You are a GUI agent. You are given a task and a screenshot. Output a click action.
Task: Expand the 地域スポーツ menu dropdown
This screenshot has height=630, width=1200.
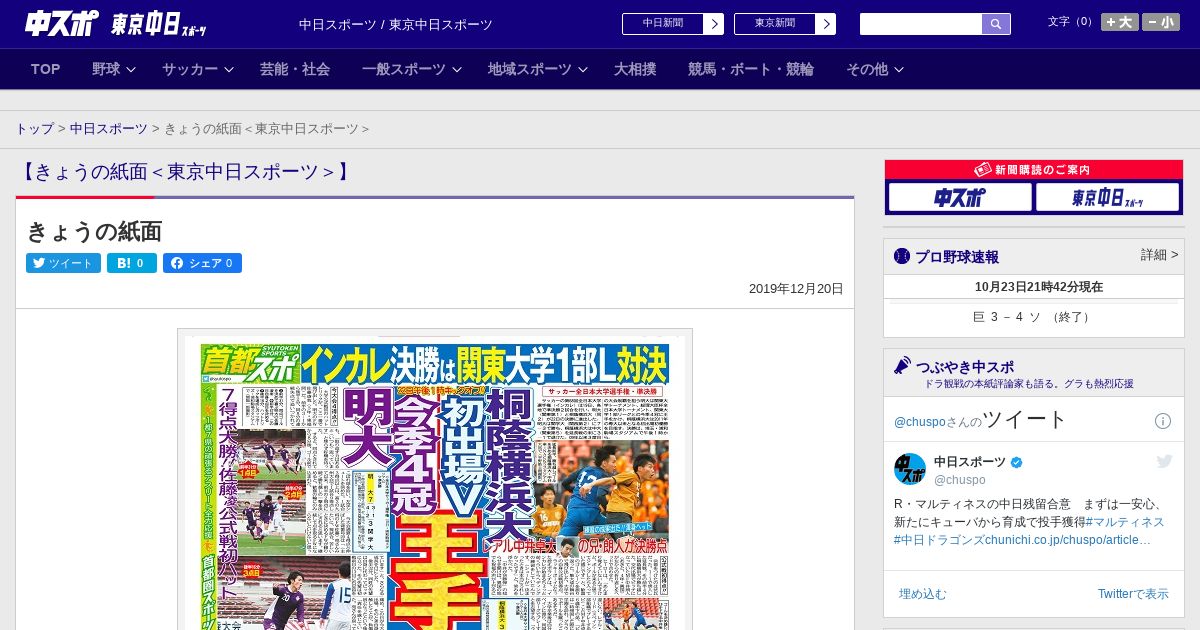(536, 69)
